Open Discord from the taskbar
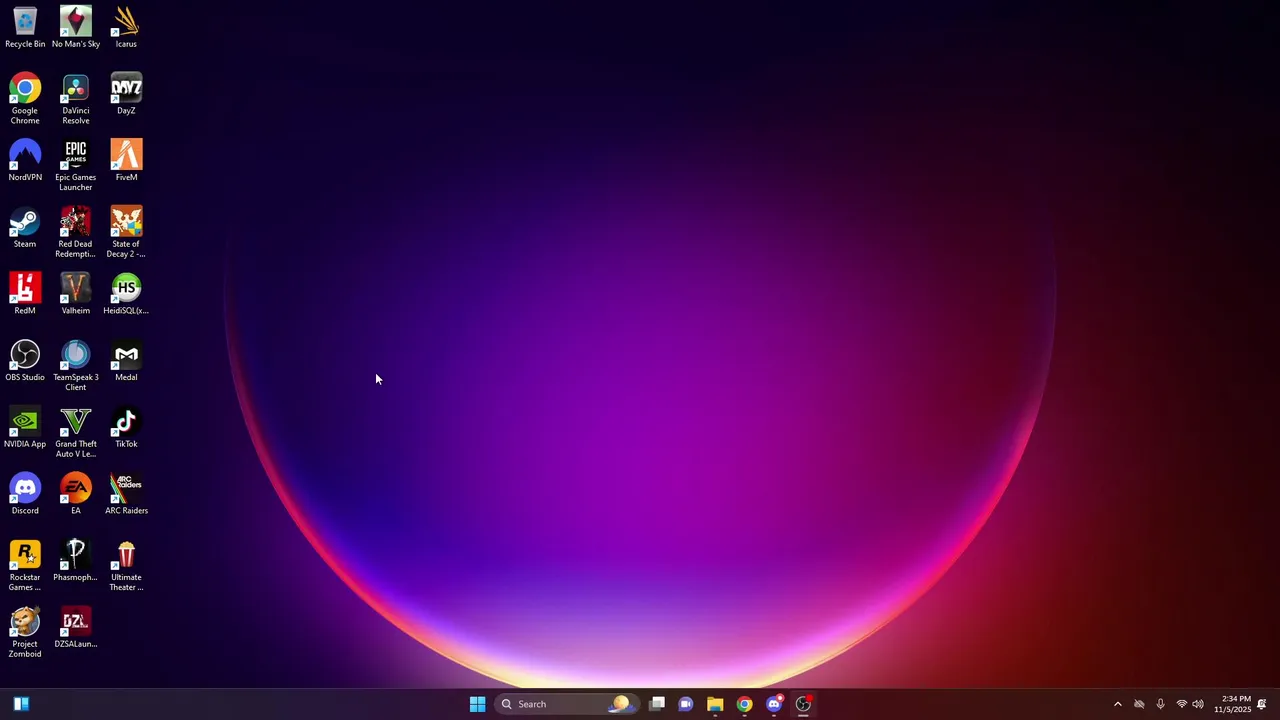The height and width of the screenshot is (720, 1280). [x=774, y=704]
